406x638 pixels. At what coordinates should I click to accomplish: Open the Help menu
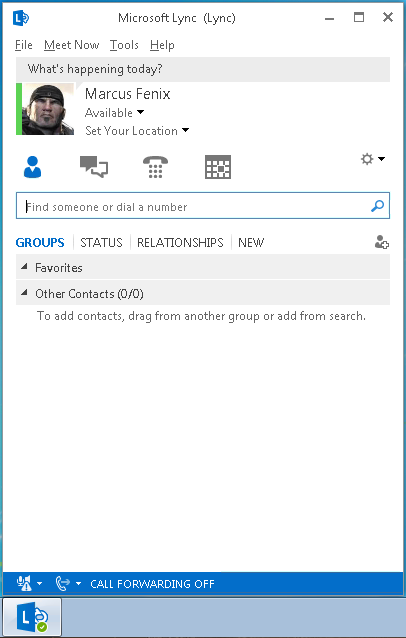(162, 45)
